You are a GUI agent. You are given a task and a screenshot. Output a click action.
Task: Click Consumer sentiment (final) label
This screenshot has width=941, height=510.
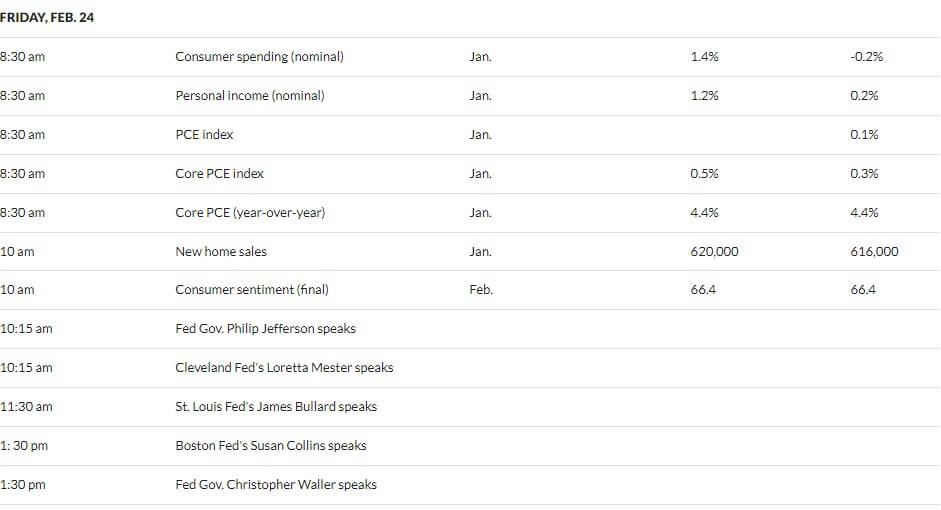pos(251,289)
